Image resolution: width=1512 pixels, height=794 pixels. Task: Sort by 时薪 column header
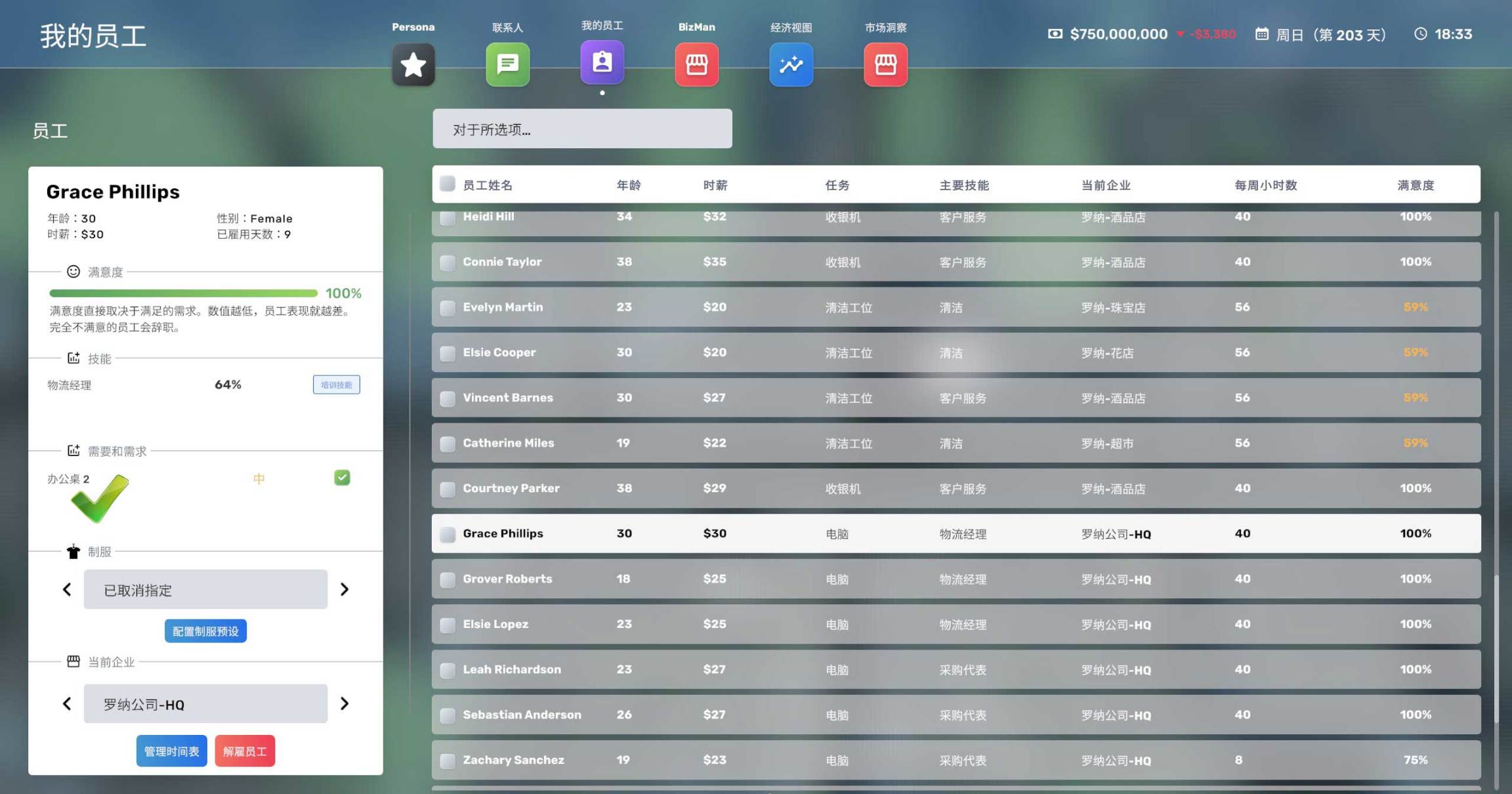click(715, 185)
